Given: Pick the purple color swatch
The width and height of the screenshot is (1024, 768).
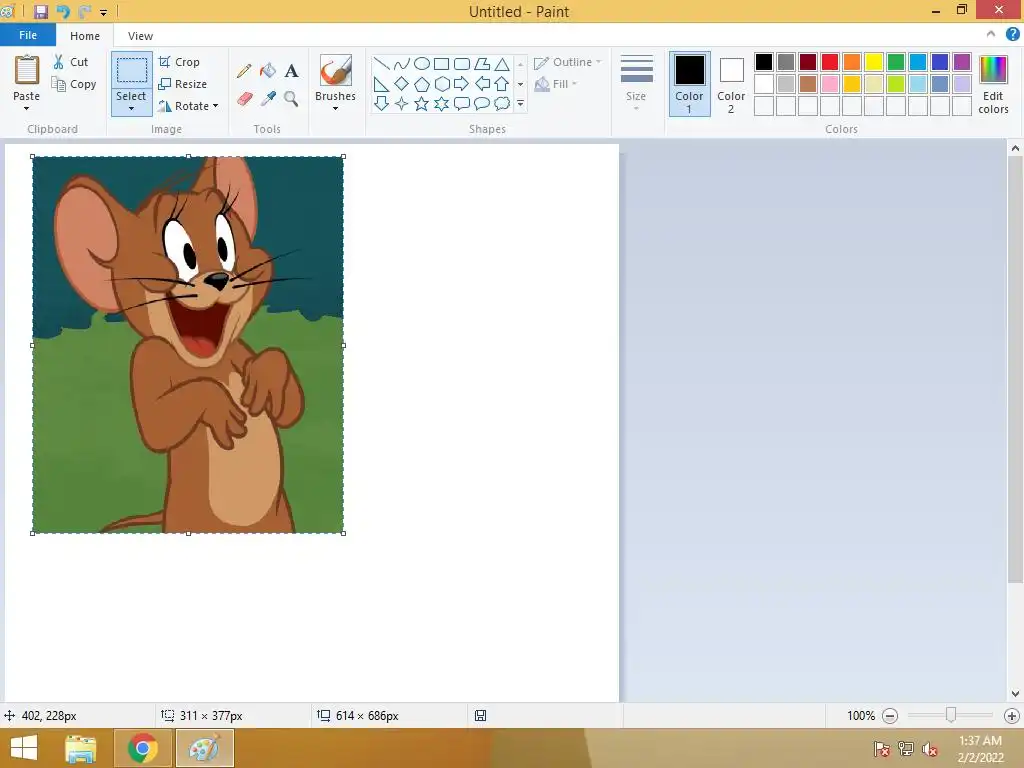Looking at the screenshot, I should point(962,62).
